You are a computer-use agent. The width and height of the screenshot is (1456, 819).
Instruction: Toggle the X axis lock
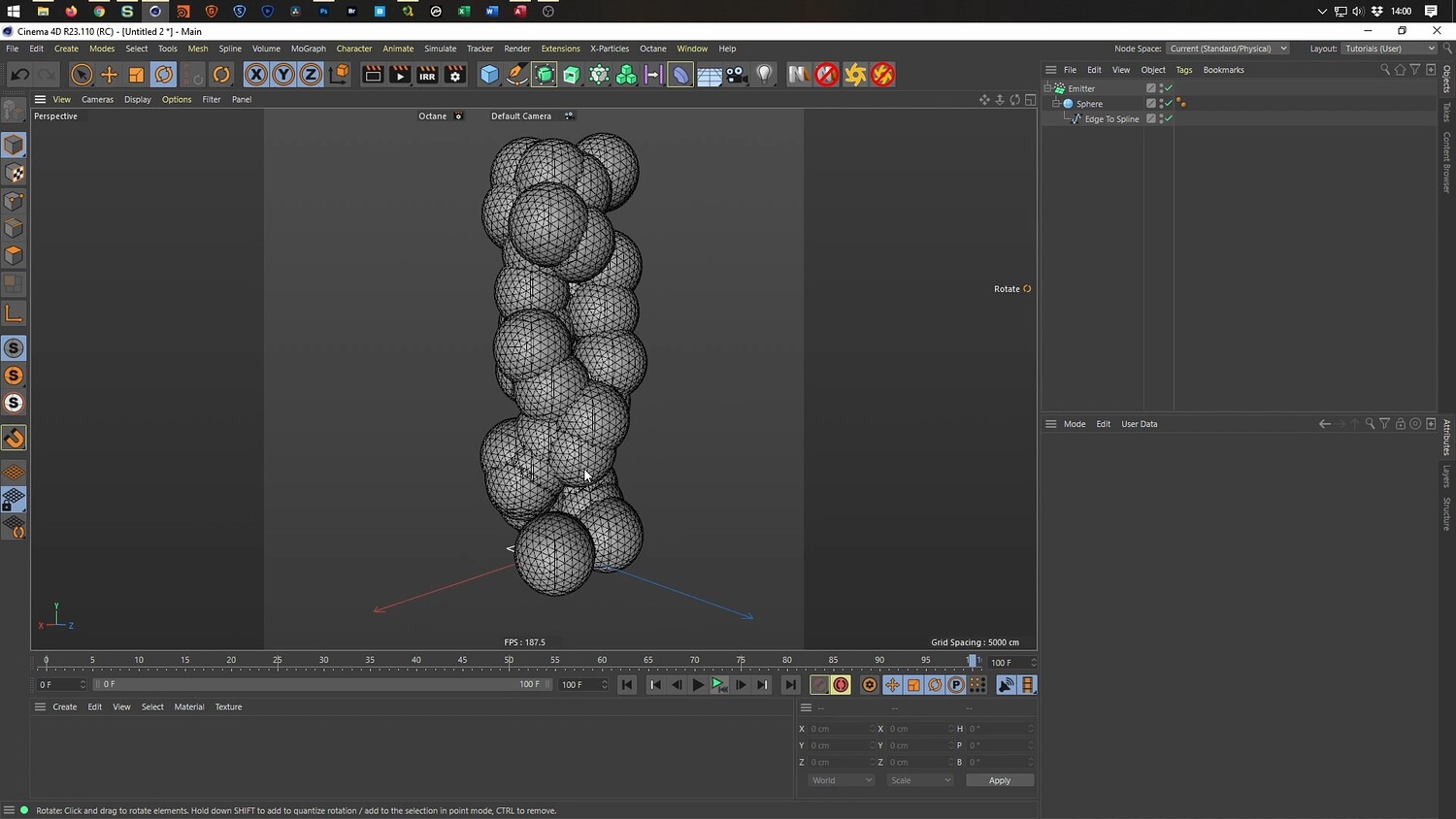255,75
